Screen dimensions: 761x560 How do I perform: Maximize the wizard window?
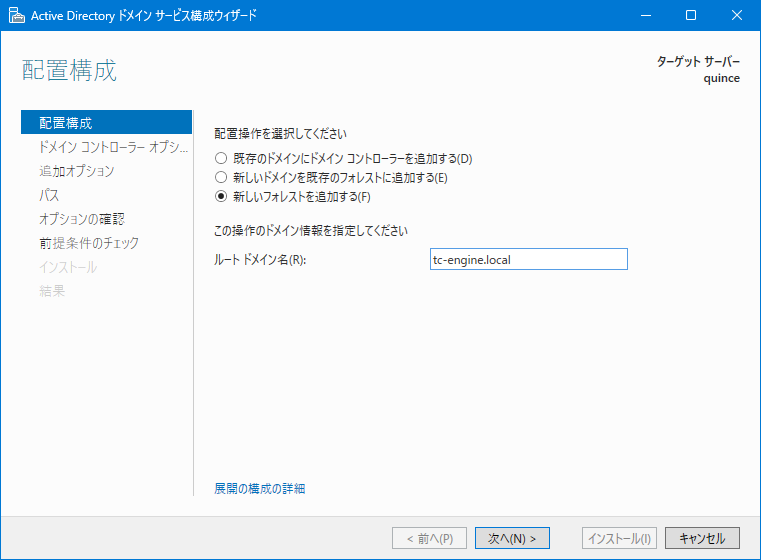[x=691, y=16]
